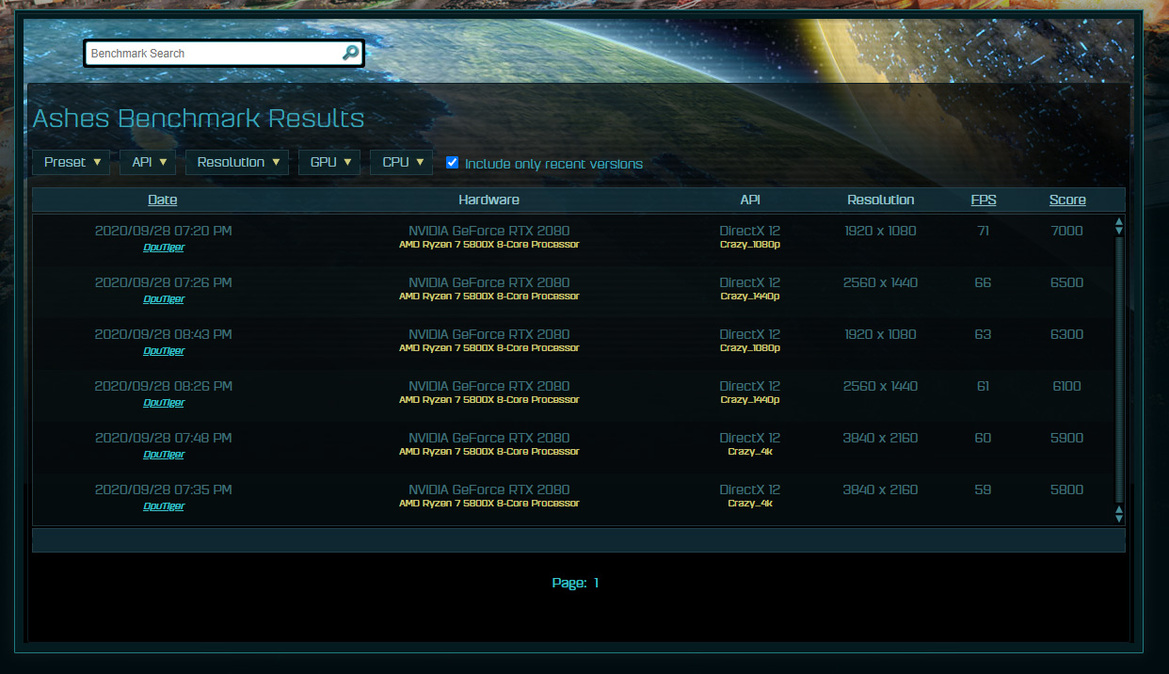Select the score value 6300
Image resolution: width=1169 pixels, height=674 pixels.
[1067, 335]
